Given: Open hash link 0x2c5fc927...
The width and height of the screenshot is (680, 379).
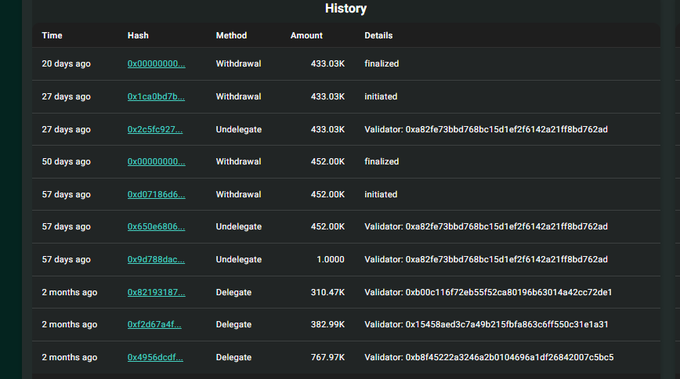Looking at the screenshot, I should [155, 130].
